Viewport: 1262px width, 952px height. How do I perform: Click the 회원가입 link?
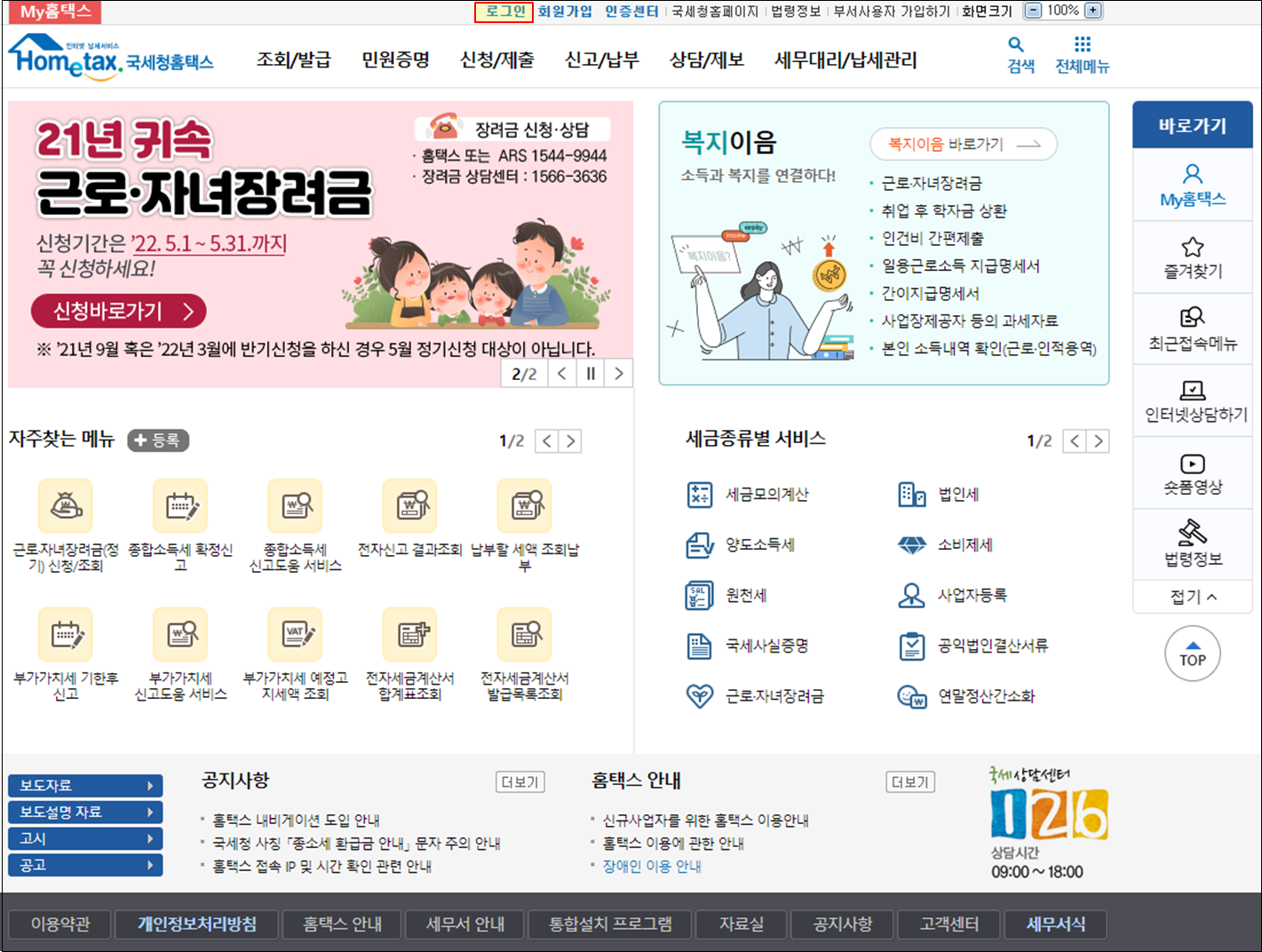(565, 12)
